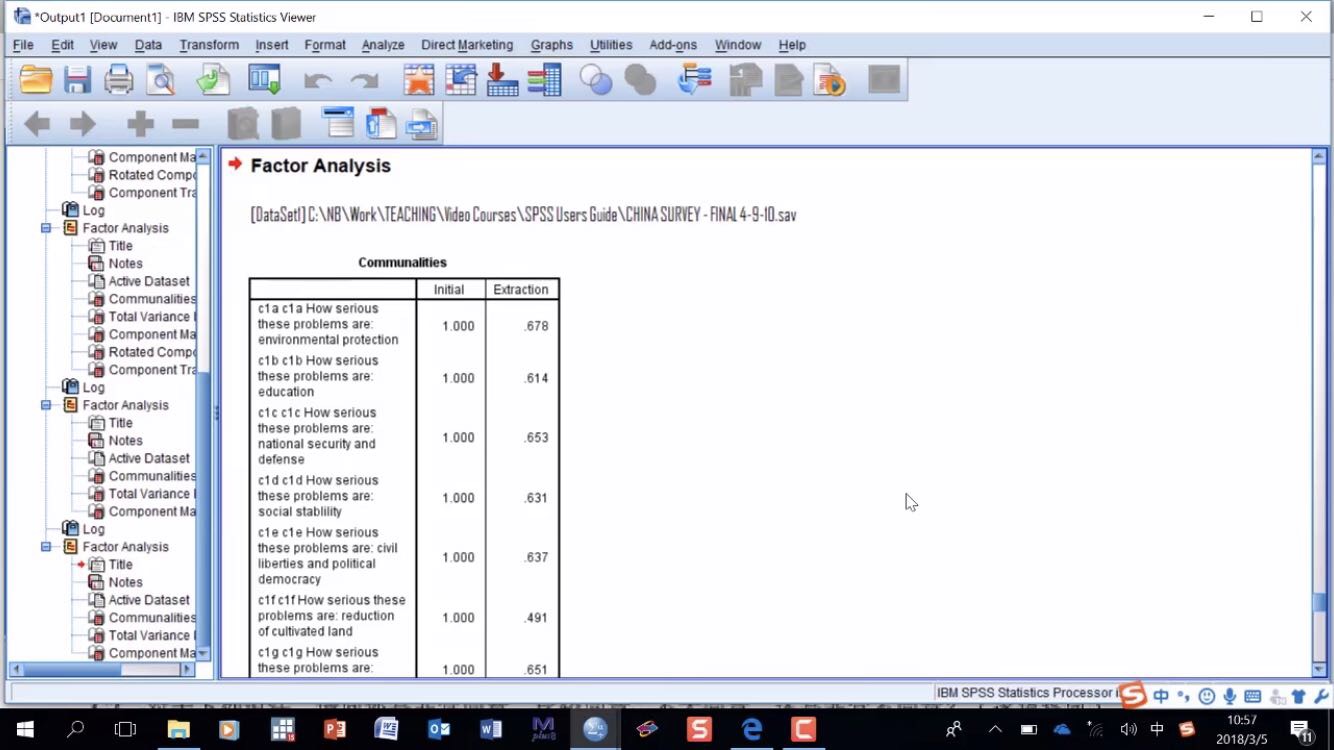Open the Direct Marketing menu
1334x750 pixels.
click(x=467, y=45)
